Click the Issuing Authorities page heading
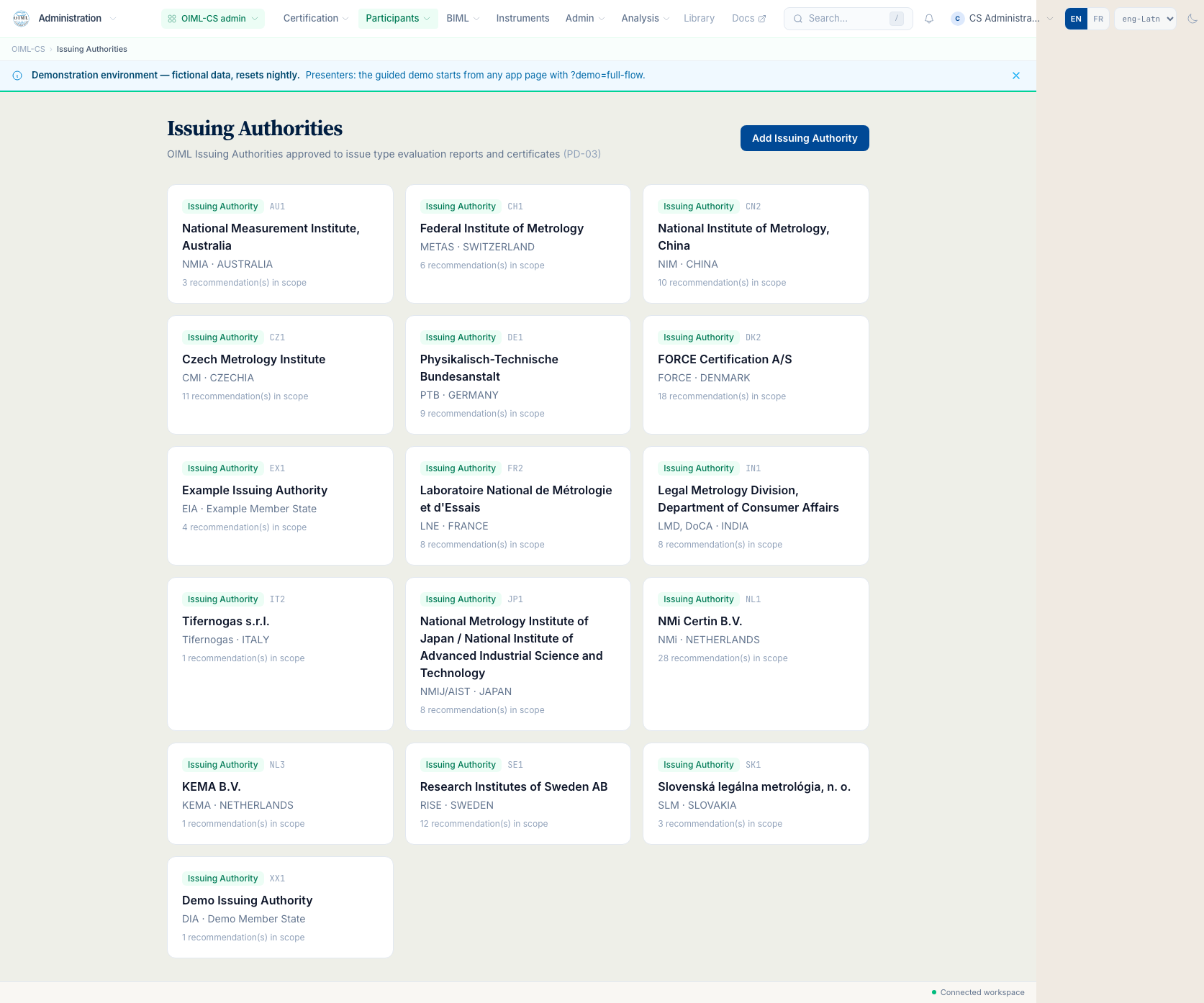The width and height of the screenshot is (1204, 1003). pyautogui.click(x=255, y=129)
